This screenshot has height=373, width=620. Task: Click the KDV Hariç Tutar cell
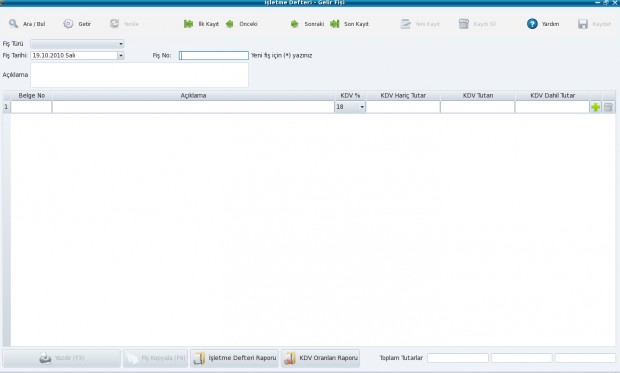pyautogui.click(x=403, y=107)
